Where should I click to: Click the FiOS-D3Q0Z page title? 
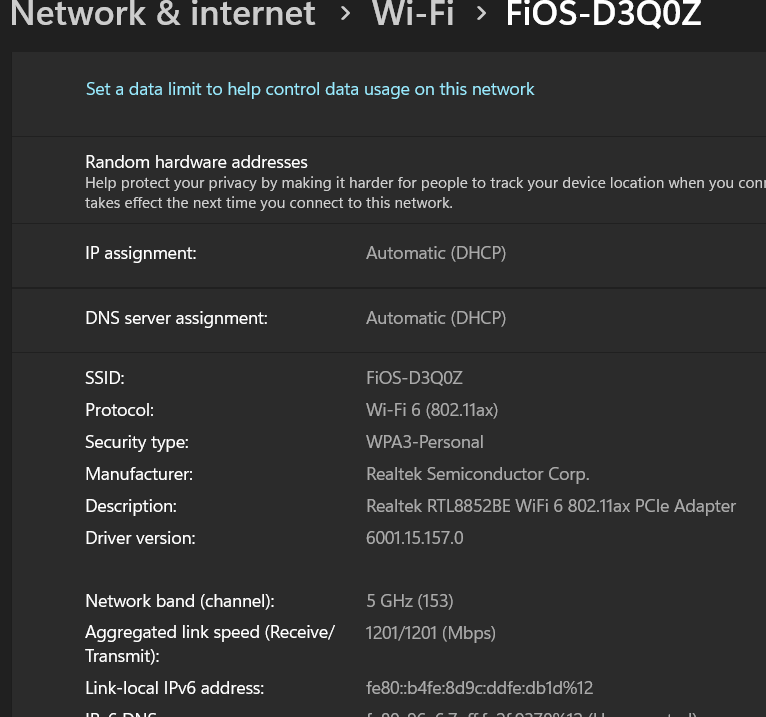pos(603,14)
